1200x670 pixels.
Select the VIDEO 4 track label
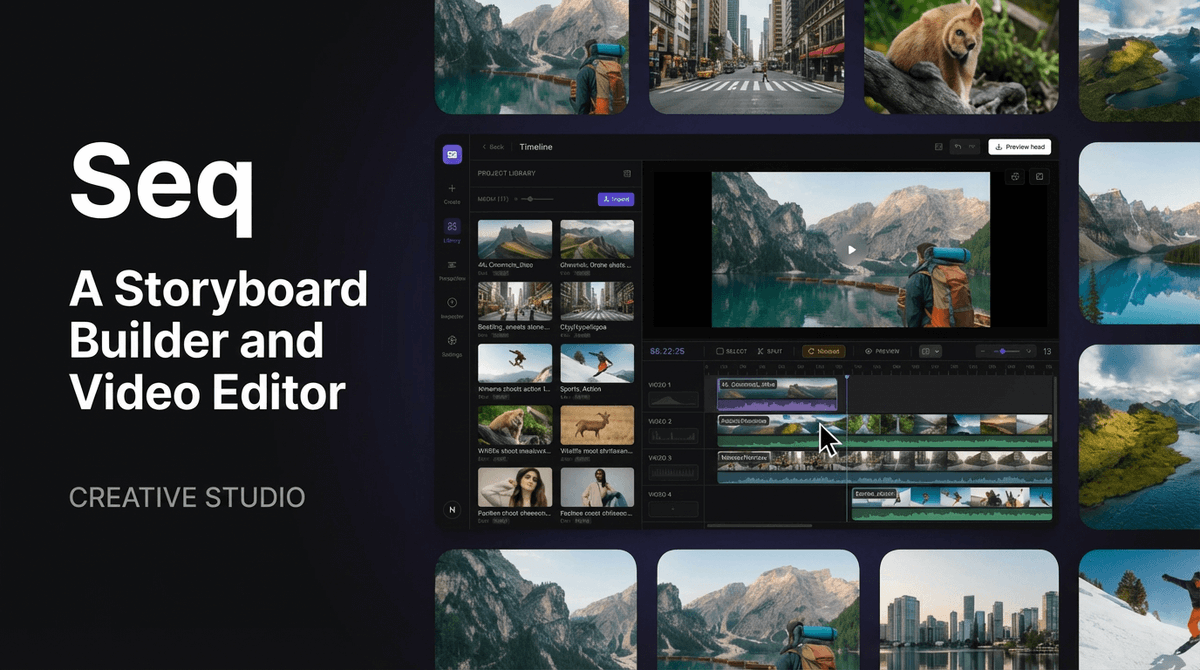(x=660, y=494)
